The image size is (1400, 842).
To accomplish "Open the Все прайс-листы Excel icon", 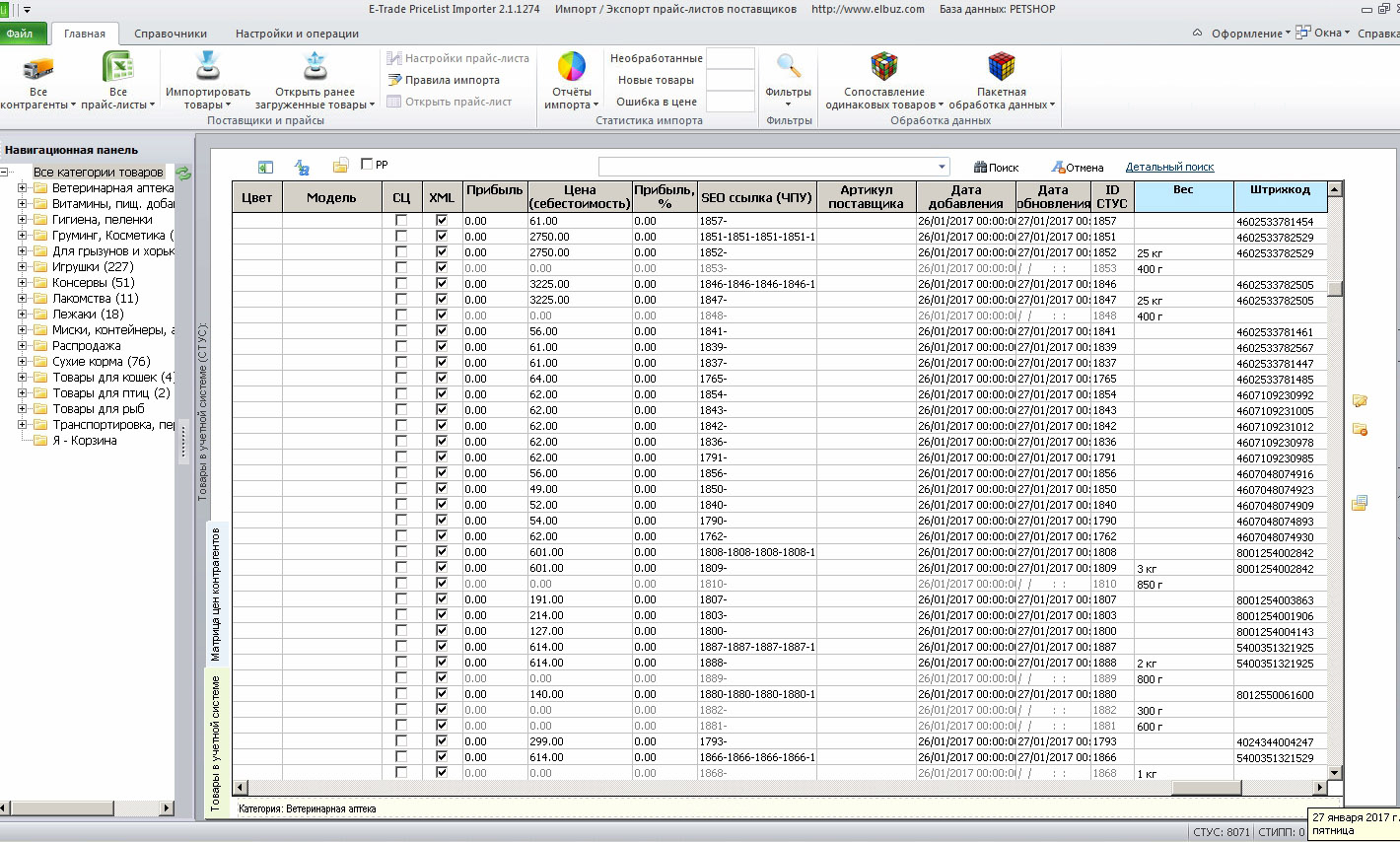I will pyautogui.click(x=118, y=67).
